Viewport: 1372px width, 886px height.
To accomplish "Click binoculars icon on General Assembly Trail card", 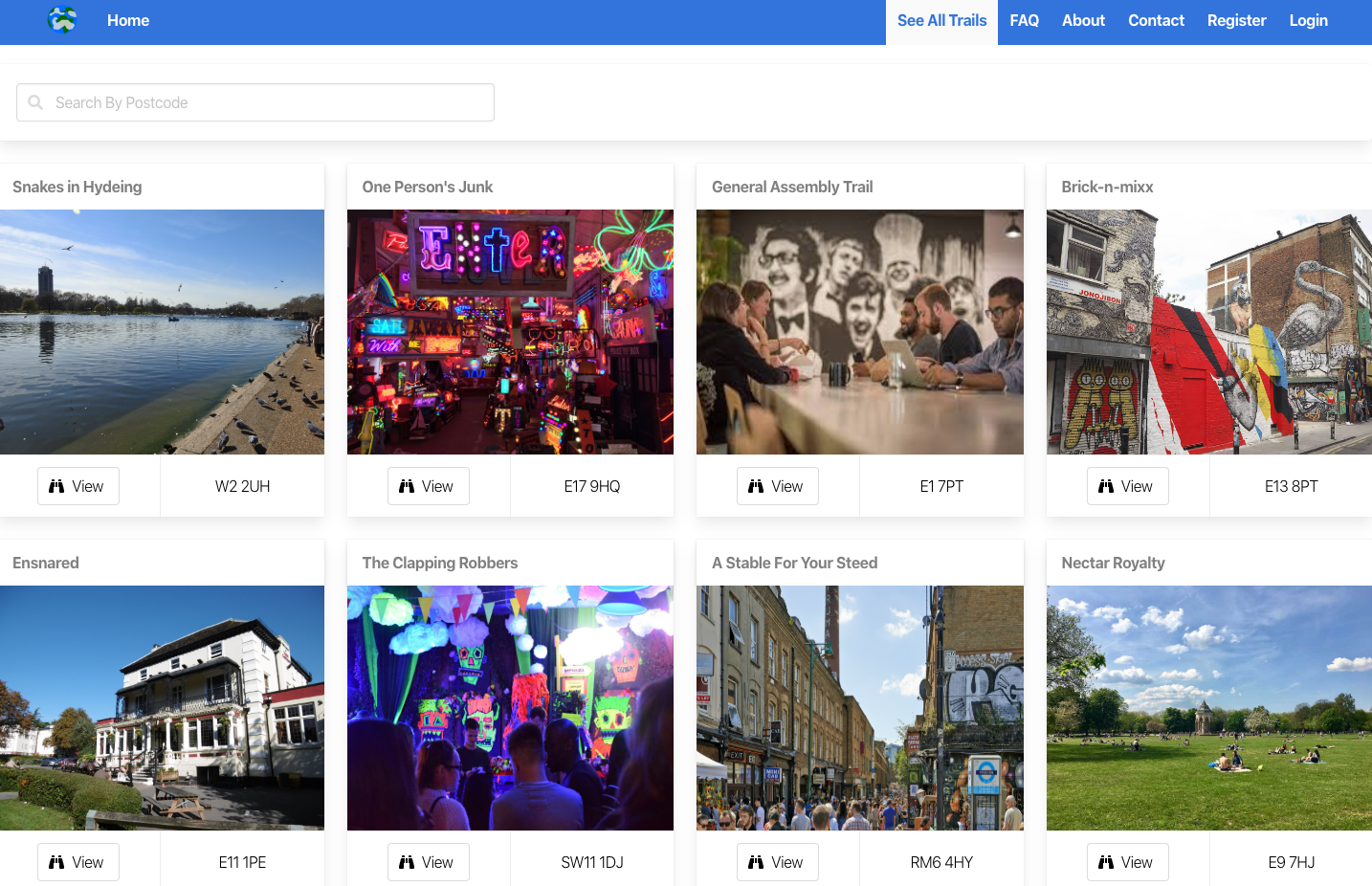I will click(756, 486).
